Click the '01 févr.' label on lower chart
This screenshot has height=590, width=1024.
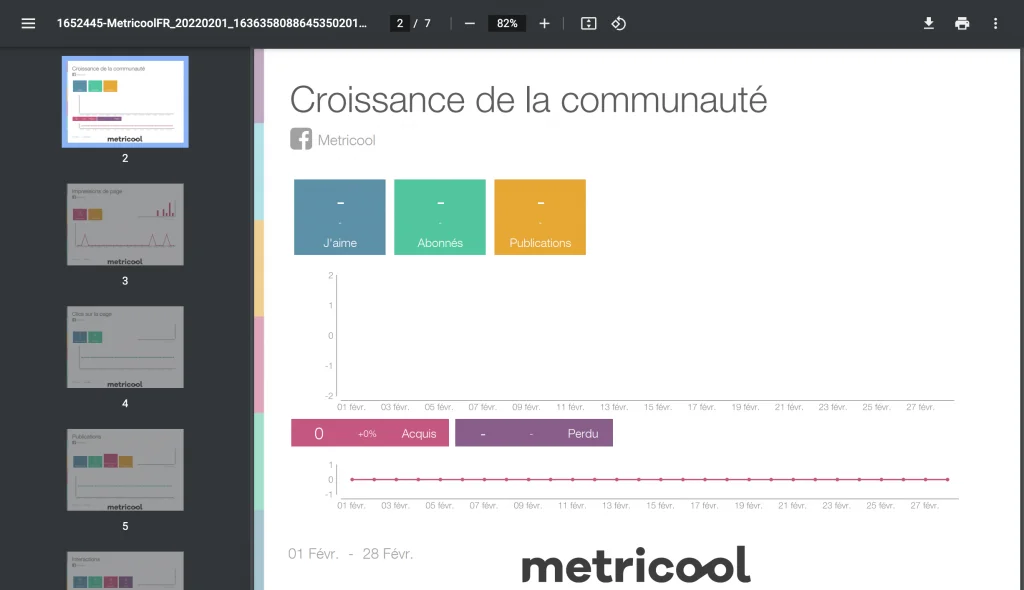coord(351,506)
